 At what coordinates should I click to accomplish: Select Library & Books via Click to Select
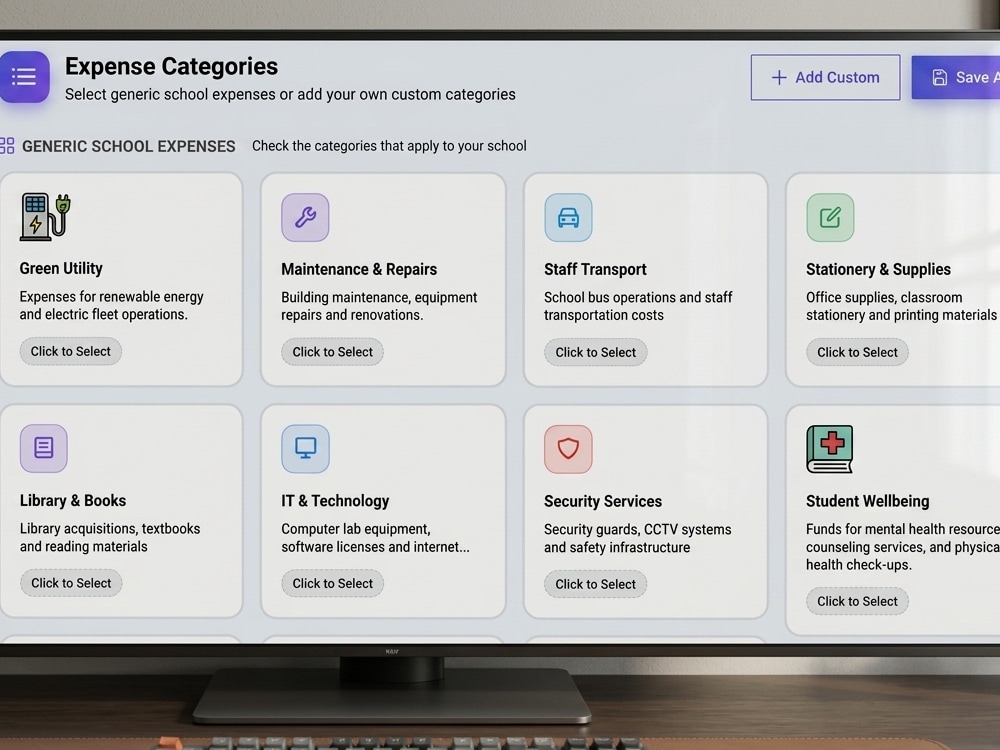click(71, 583)
